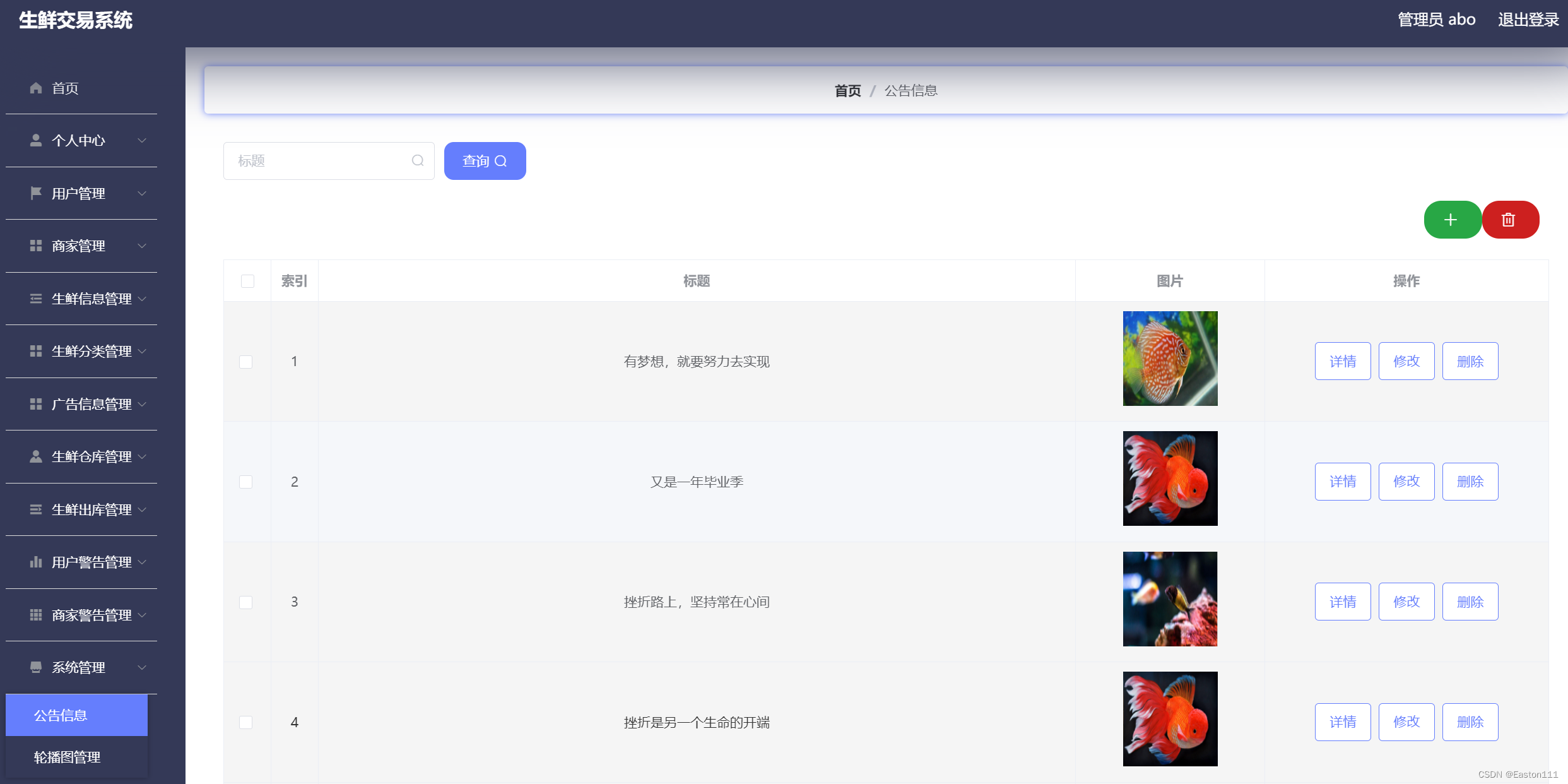Click the monitor icon beside 系统管理
Image resolution: width=1568 pixels, height=784 pixels.
(36, 667)
